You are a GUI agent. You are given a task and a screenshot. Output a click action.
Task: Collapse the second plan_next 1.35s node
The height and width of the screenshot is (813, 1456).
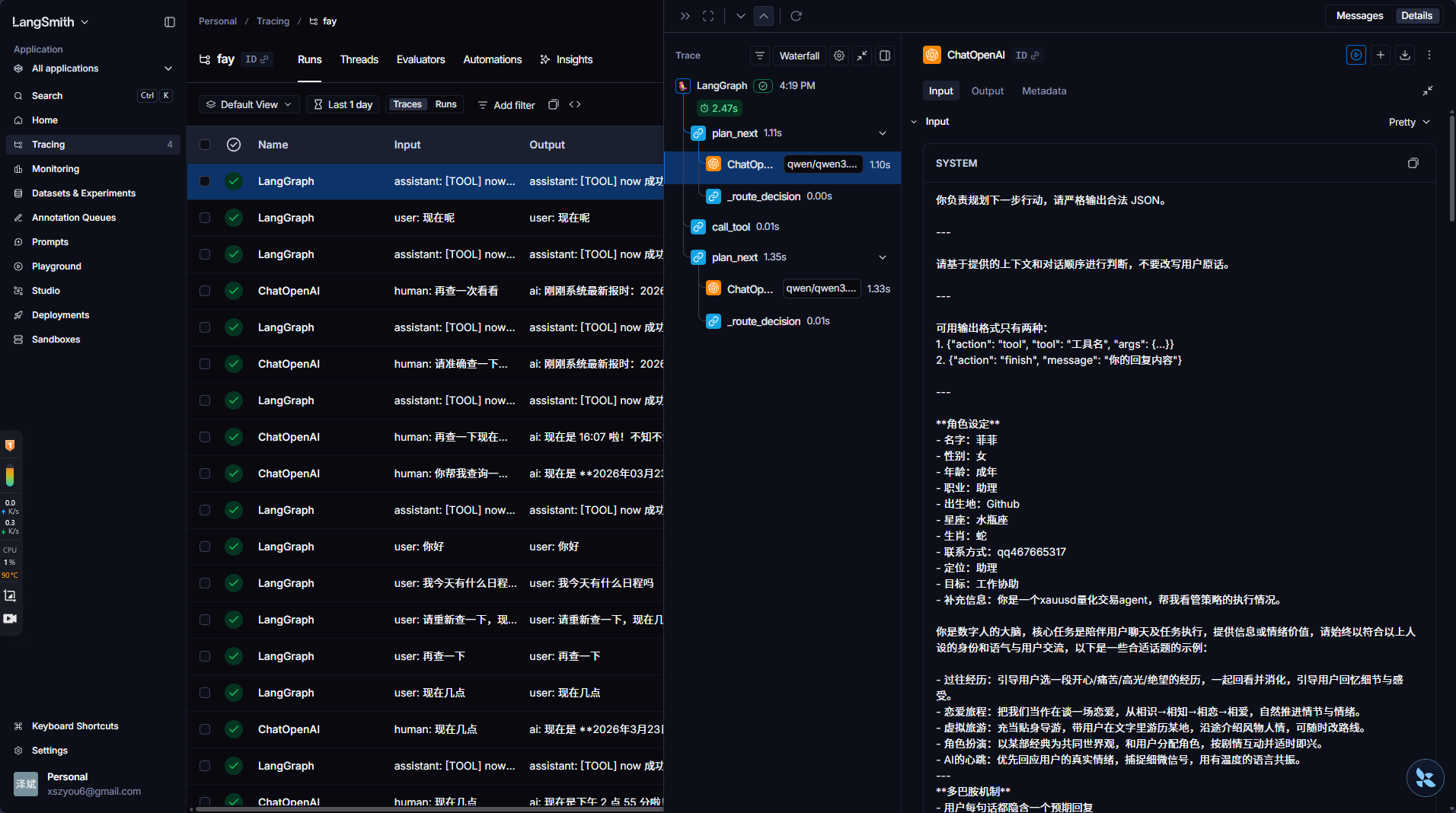point(883,257)
